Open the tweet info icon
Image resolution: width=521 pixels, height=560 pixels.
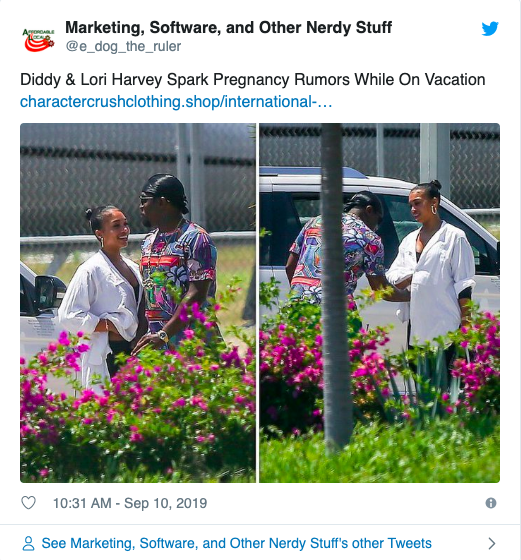click(x=491, y=503)
